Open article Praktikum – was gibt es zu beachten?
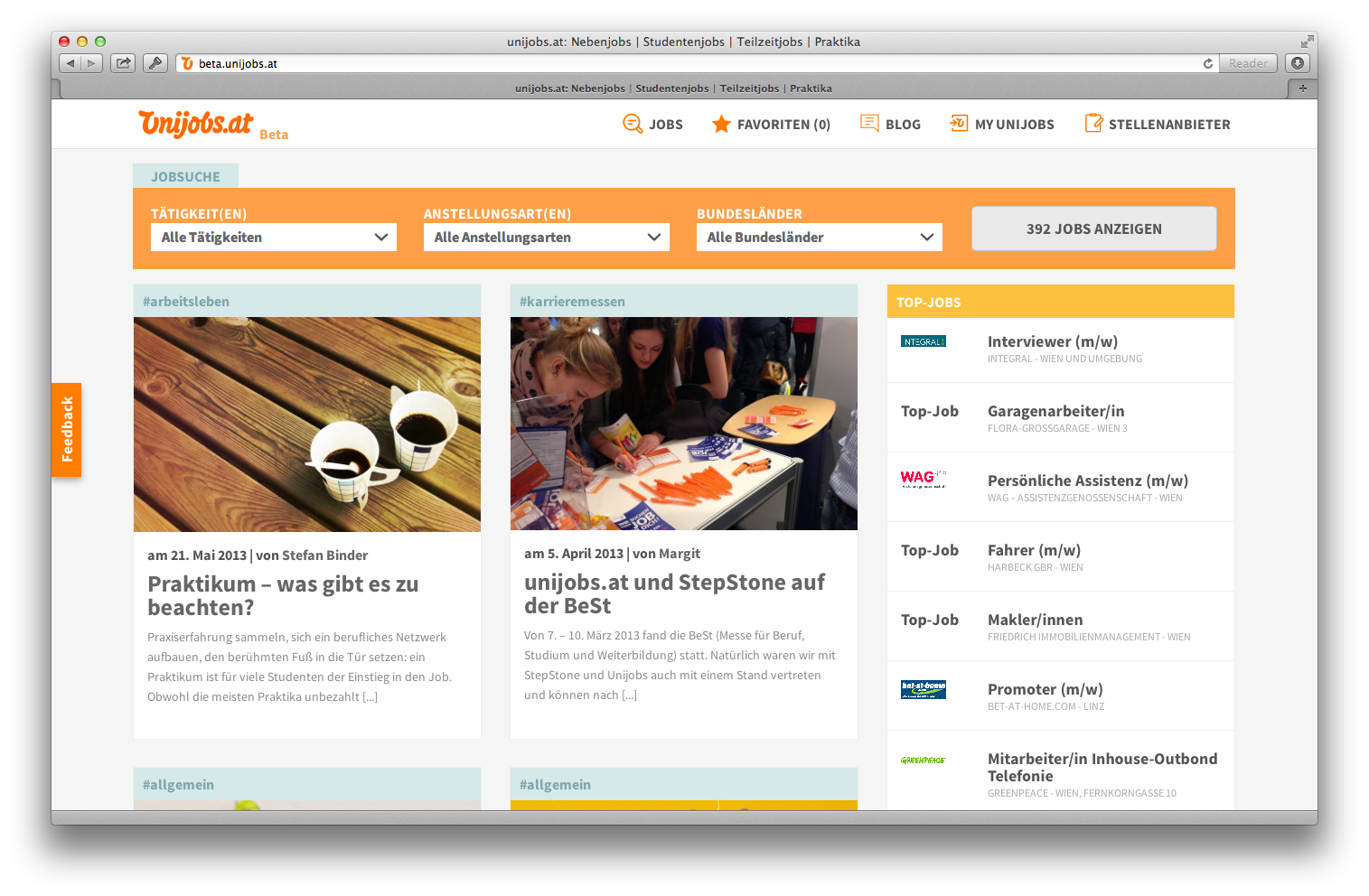The height and width of the screenshot is (896, 1369). click(x=283, y=595)
